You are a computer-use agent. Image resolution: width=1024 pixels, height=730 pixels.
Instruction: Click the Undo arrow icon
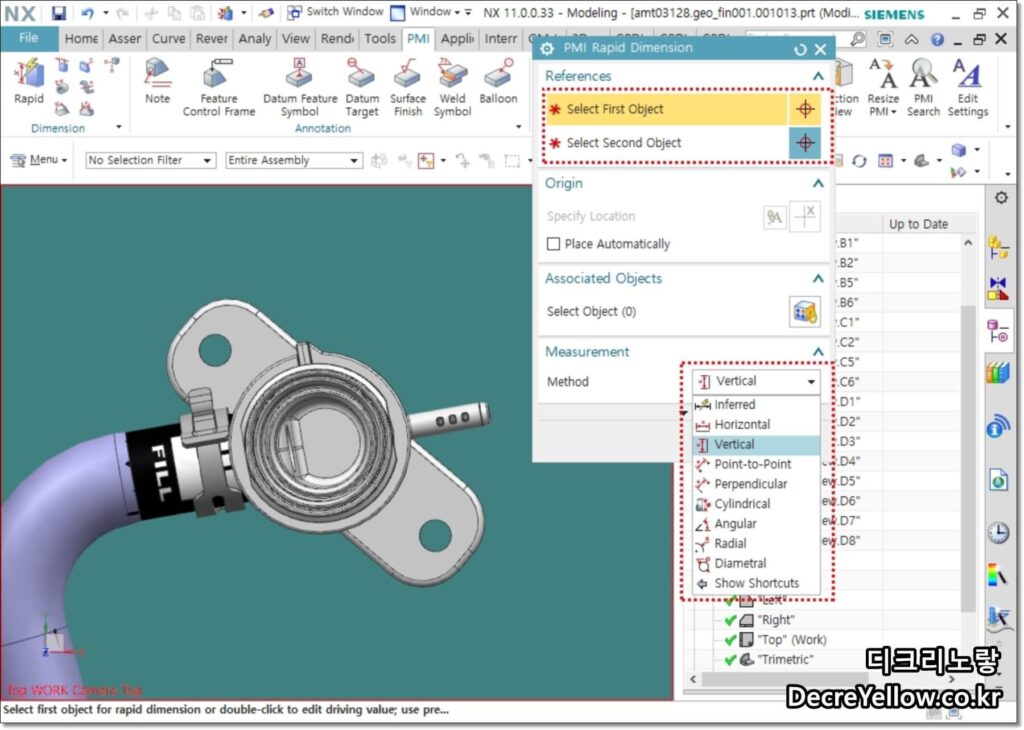88,12
